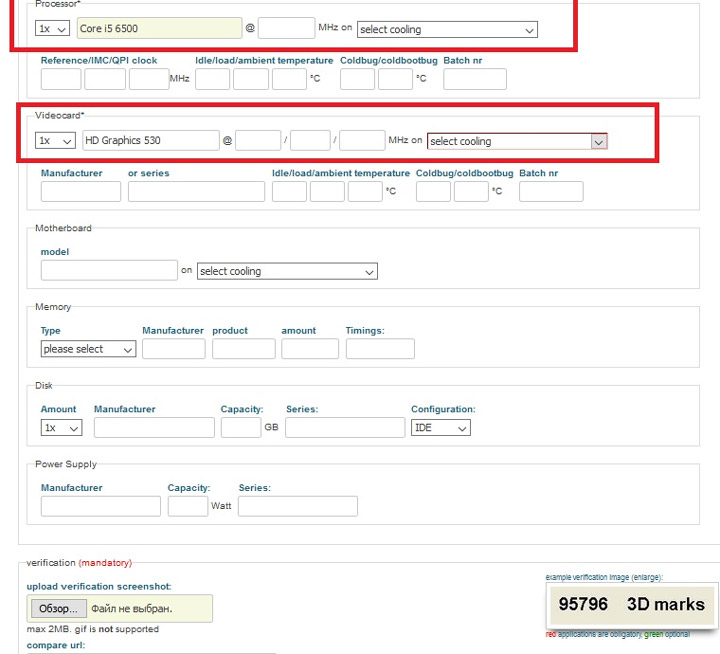The width and height of the screenshot is (720, 654).
Task: Click the power supply Manufacturer field
Action: click(x=101, y=506)
